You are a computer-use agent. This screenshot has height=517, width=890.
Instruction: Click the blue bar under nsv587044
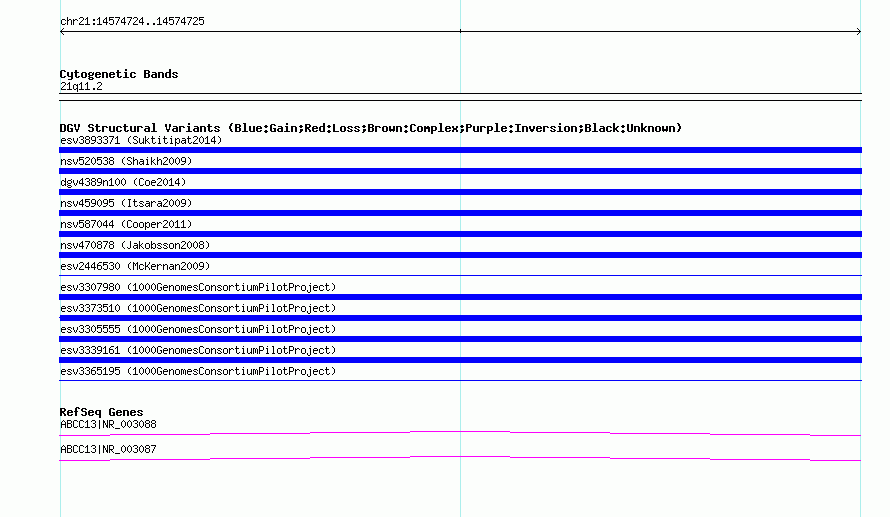[x=460, y=234]
